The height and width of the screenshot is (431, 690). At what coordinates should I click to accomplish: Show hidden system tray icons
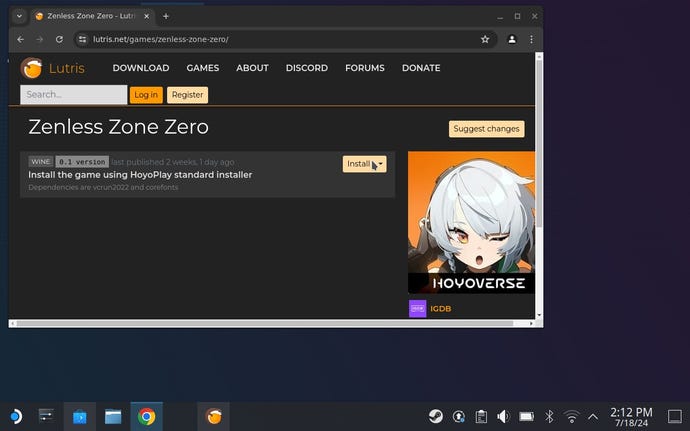[593, 416]
